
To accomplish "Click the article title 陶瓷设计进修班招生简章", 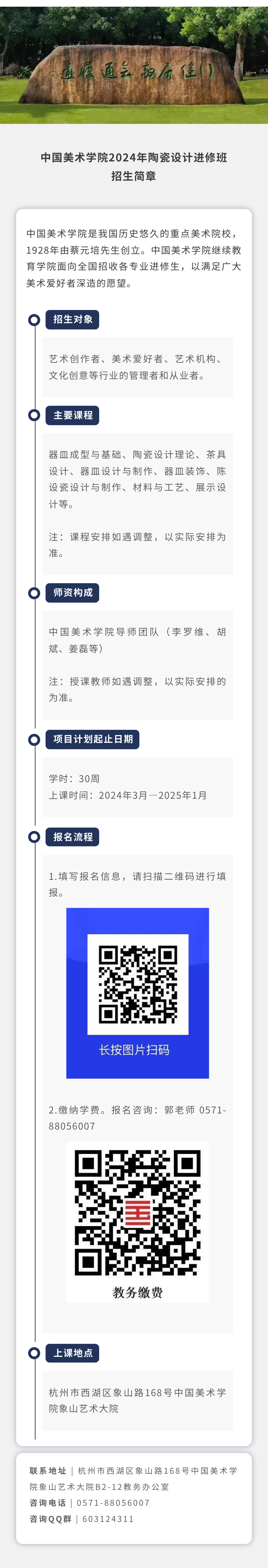I will point(134,166).
